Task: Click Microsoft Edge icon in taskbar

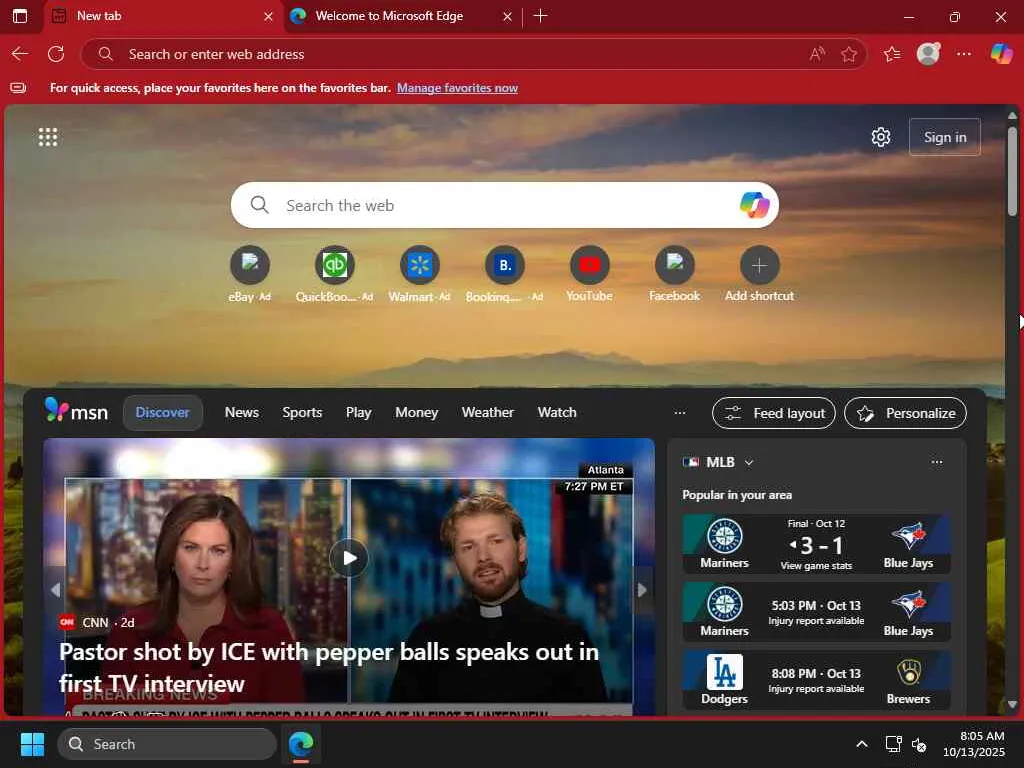Action: pyautogui.click(x=301, y=744)
